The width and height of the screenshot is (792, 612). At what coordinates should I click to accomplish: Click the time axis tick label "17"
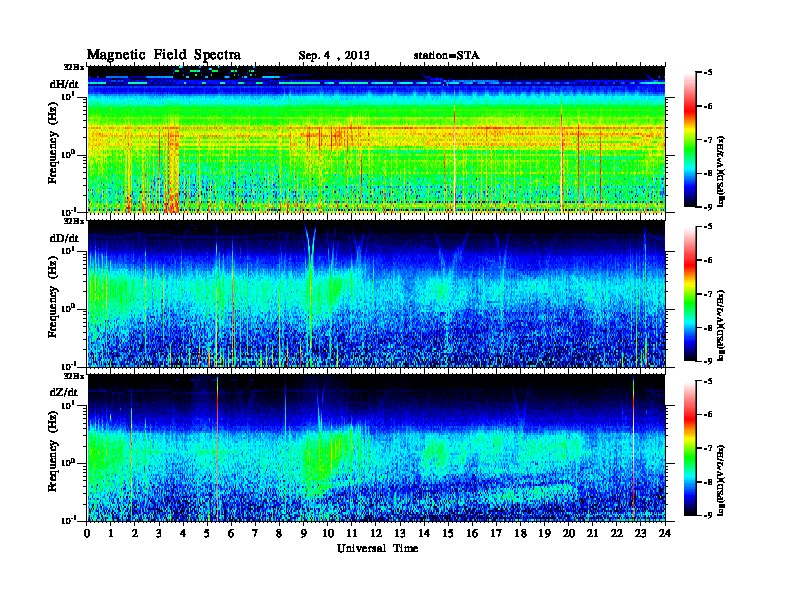pos(497,534)
